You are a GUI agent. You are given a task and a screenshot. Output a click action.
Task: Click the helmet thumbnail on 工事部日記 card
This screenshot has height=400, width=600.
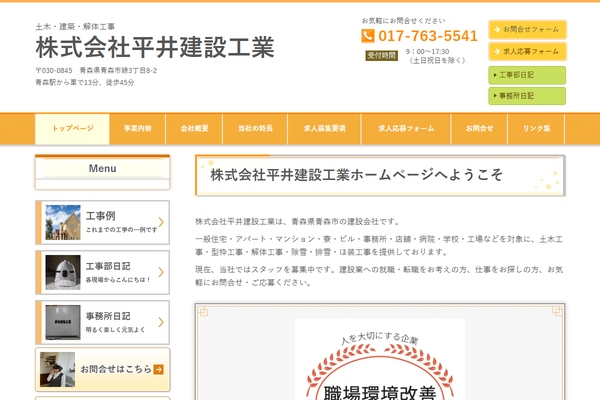point(63,272)
